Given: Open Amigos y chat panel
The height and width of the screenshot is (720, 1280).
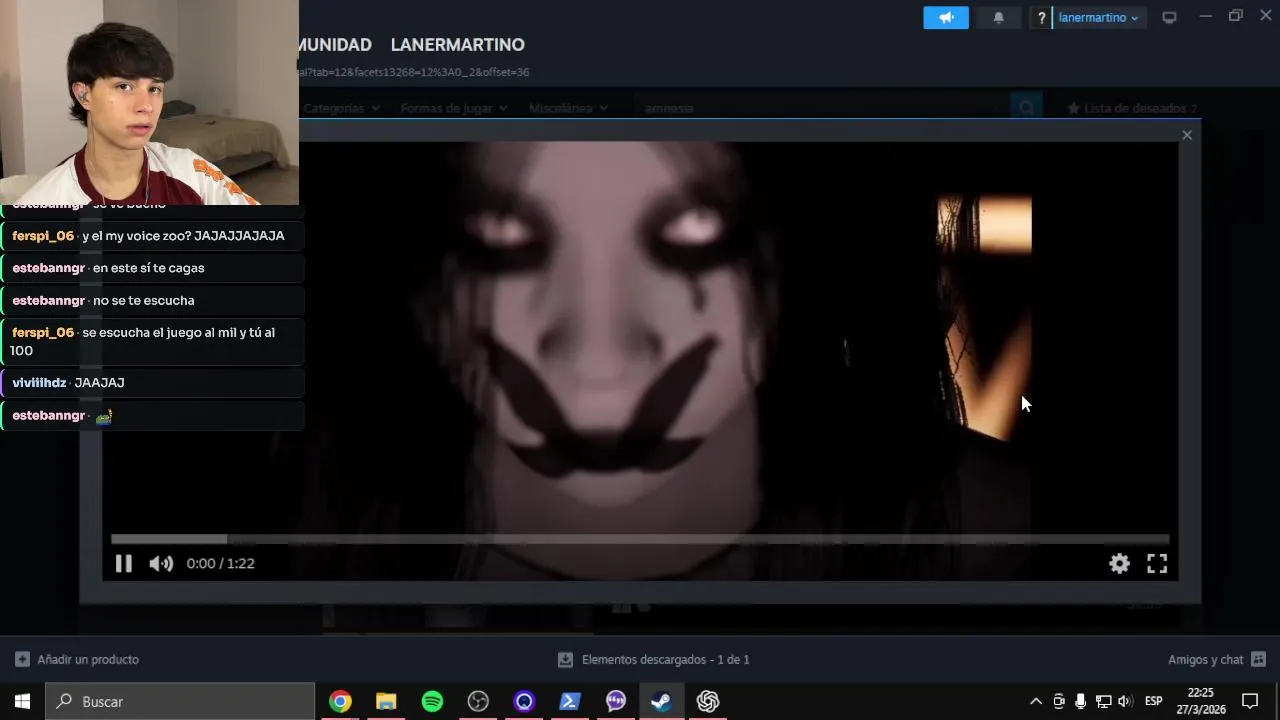Looking at the screenshot, I should (1216, 660).
